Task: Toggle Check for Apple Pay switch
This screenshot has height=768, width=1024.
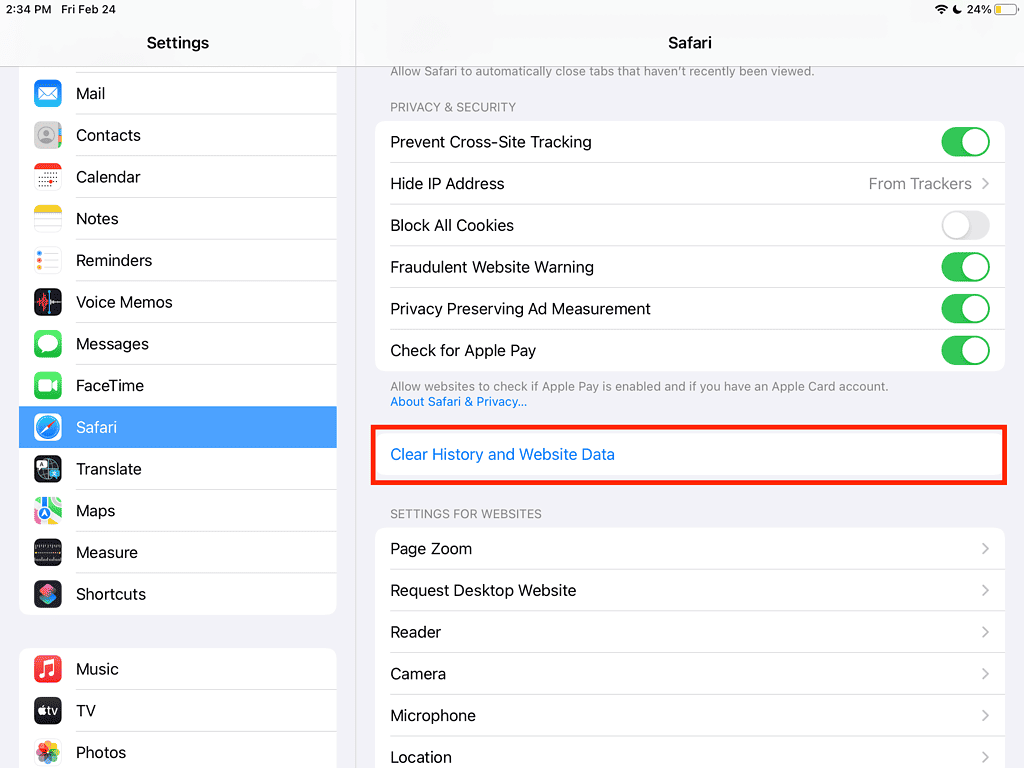Action: [x=965, y=351]
